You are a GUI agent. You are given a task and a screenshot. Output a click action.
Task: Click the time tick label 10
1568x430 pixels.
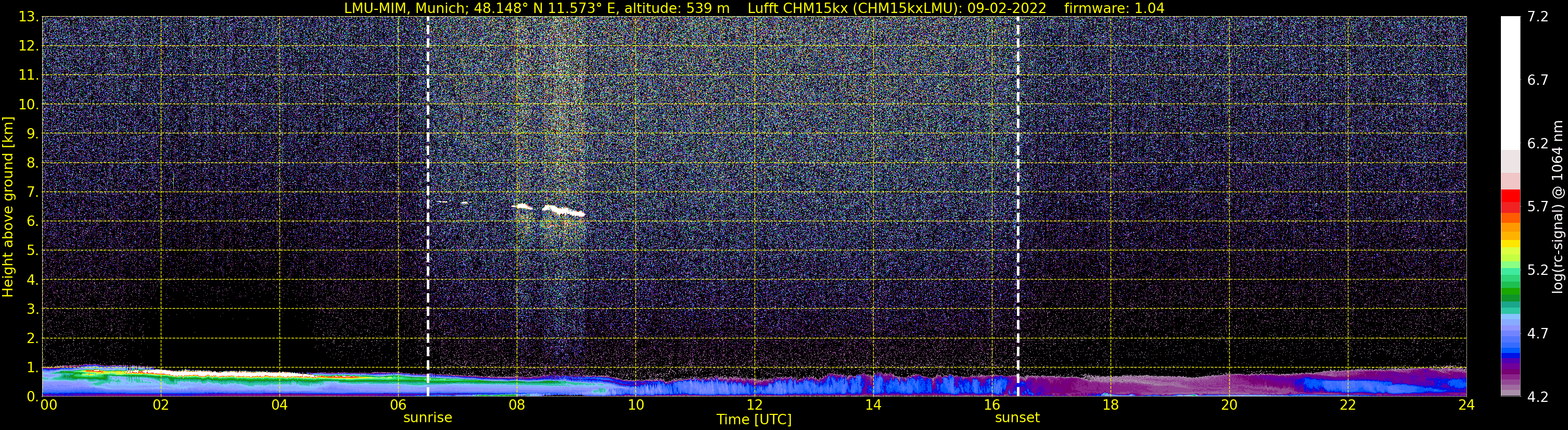coord(635,406)
